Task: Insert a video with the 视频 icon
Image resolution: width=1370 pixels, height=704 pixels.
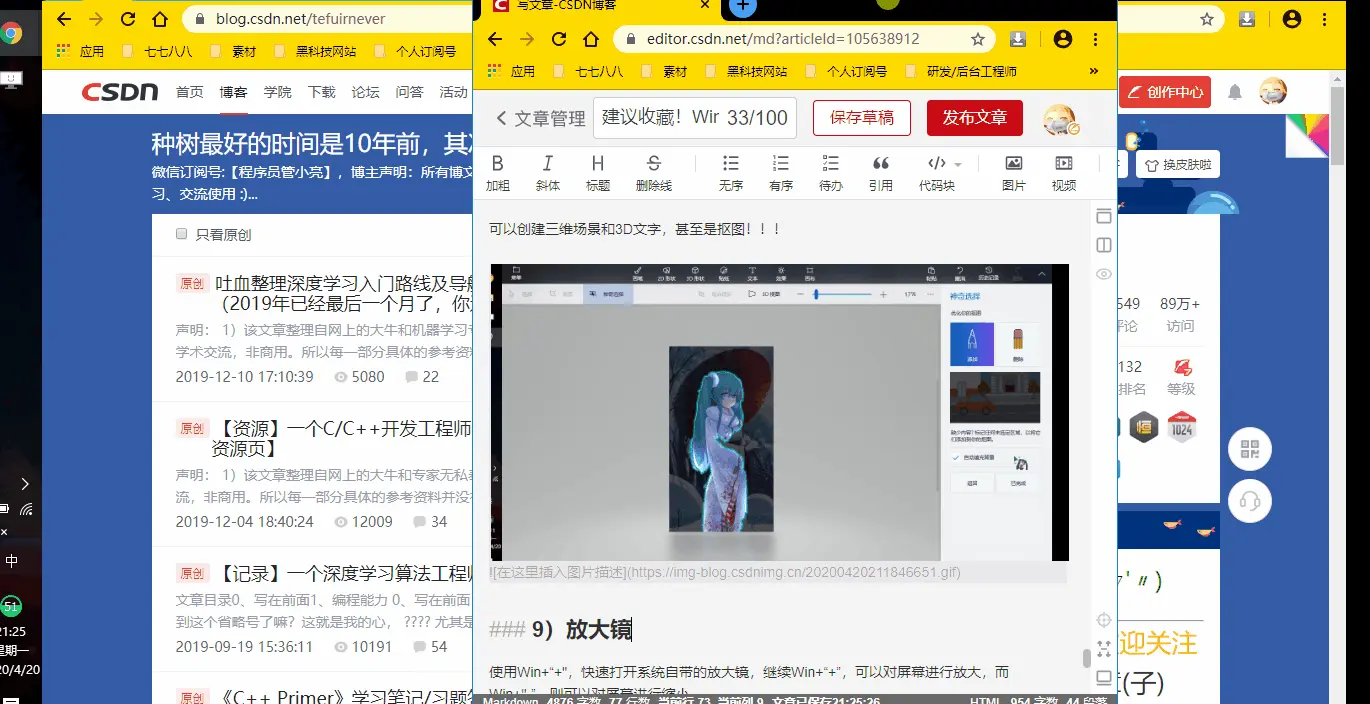Action: (x=1063, y=170)
